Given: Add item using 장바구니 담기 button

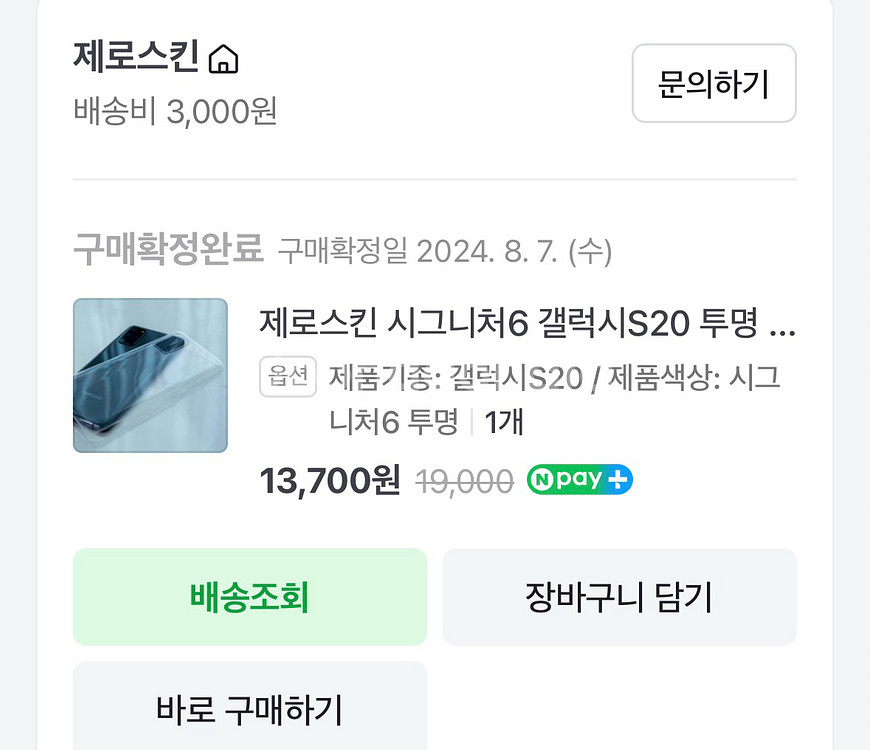Looking at the screenshot, I should coord(619,596).
